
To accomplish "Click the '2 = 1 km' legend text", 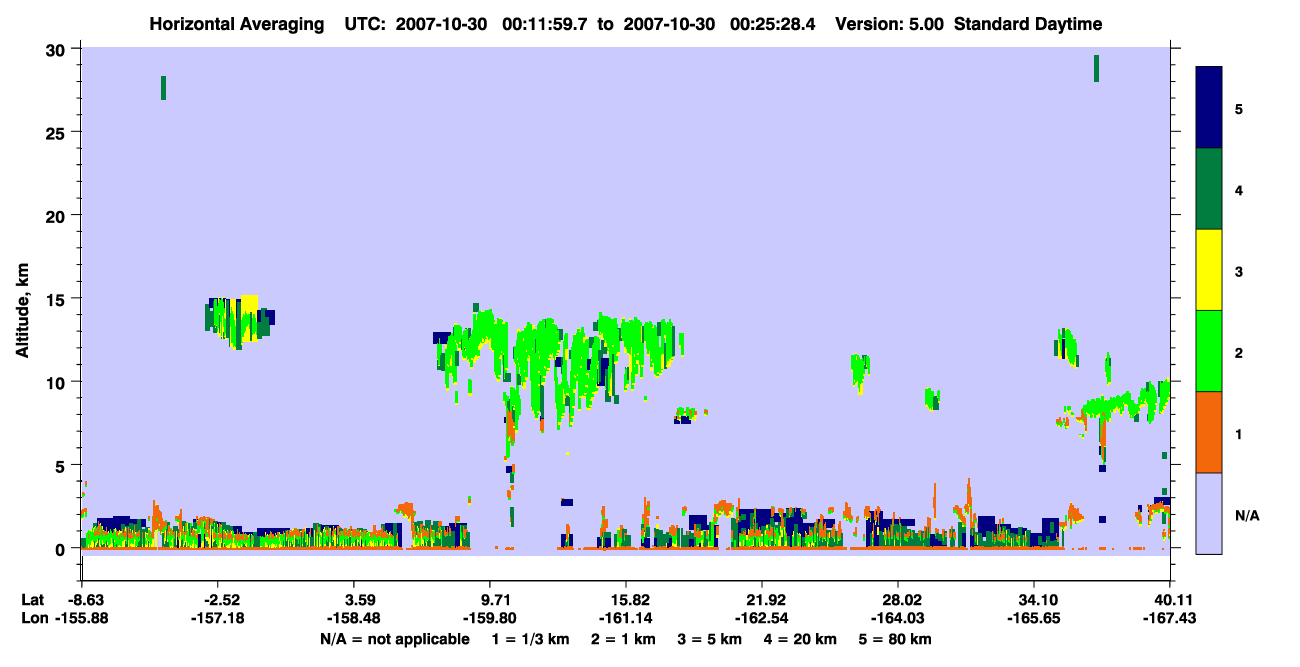I will click(x=624, y=639).
